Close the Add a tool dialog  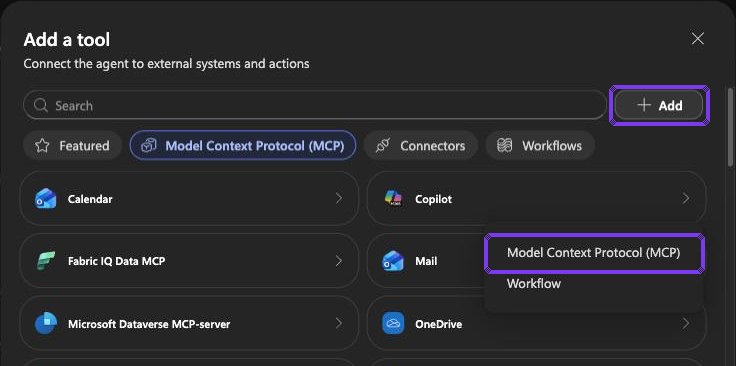click(x=698, y=39)
